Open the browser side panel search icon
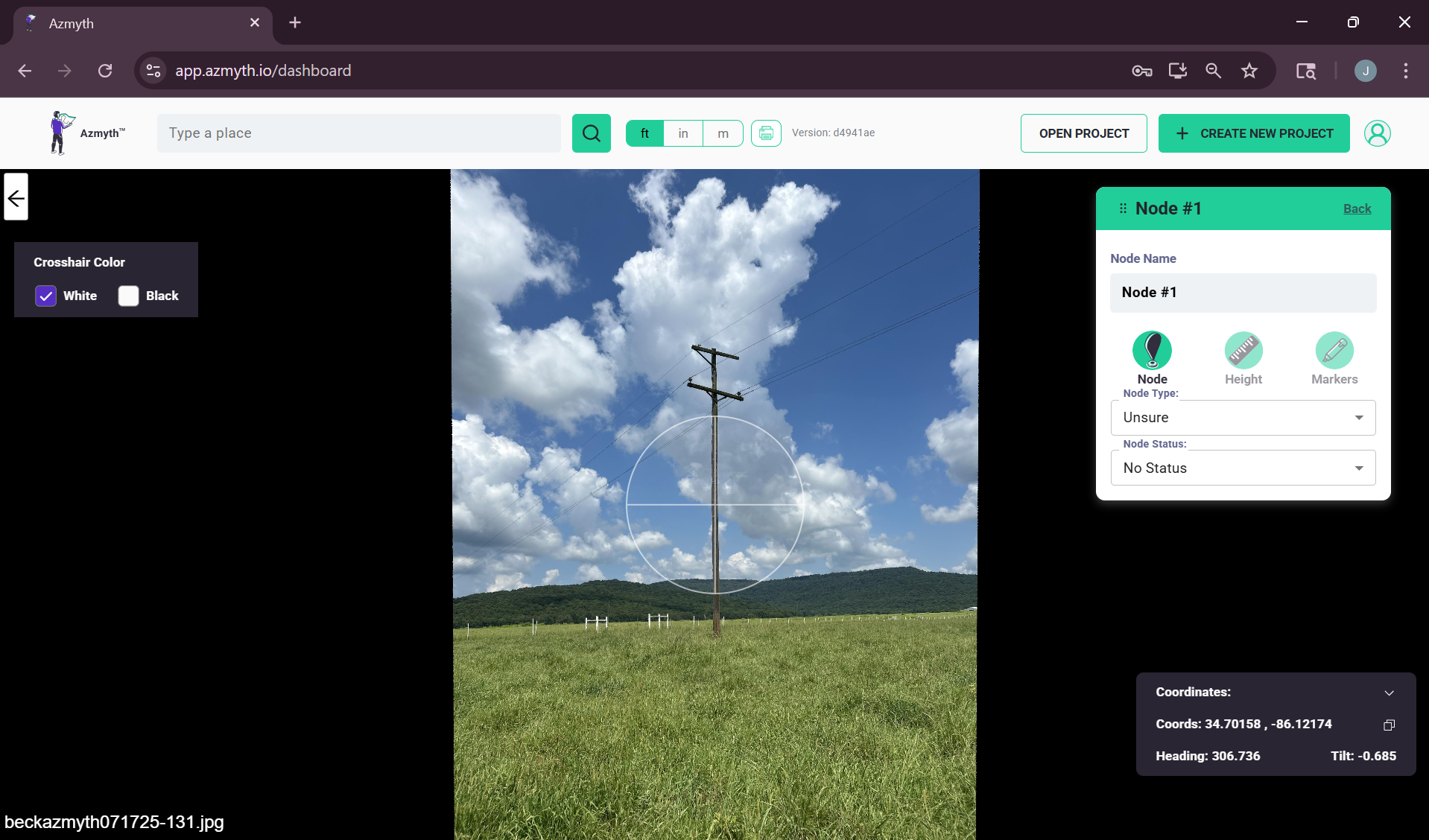1429x840 pixels. point(1305,71)
